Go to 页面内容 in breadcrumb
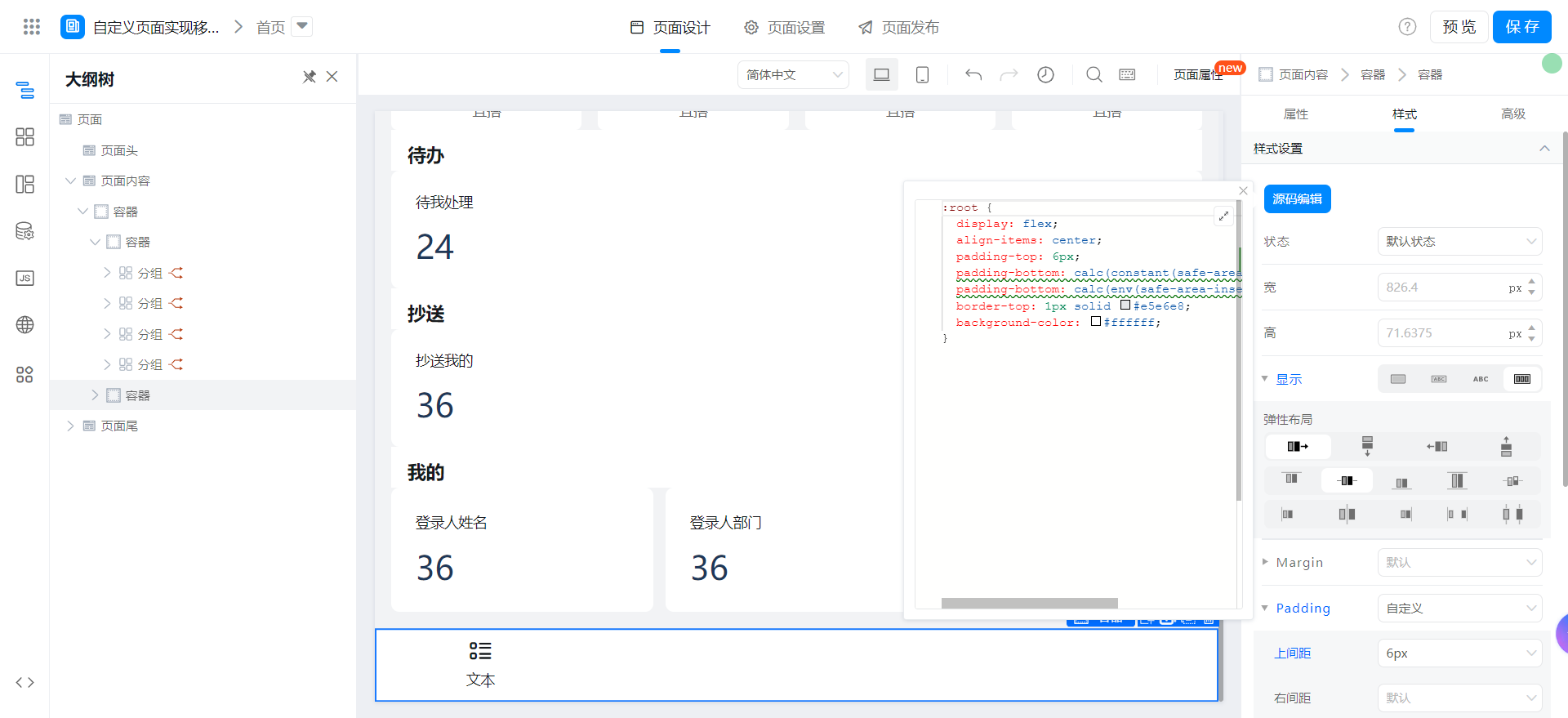The image size is (1568, 718). 1303,74
